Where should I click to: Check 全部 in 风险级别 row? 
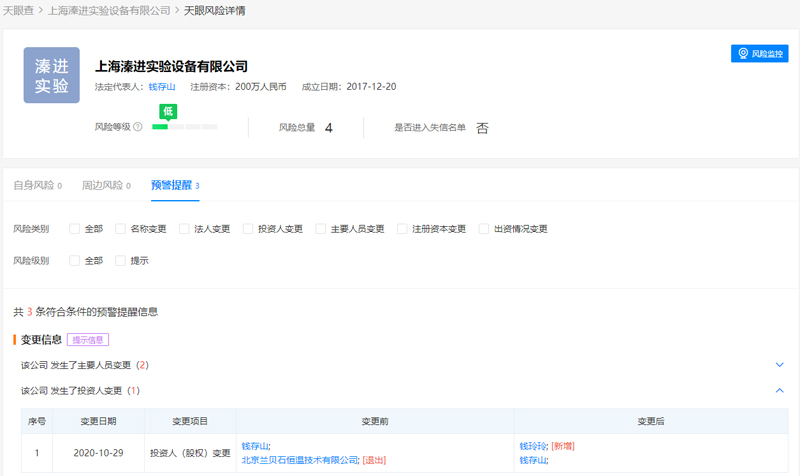point(74,261)
